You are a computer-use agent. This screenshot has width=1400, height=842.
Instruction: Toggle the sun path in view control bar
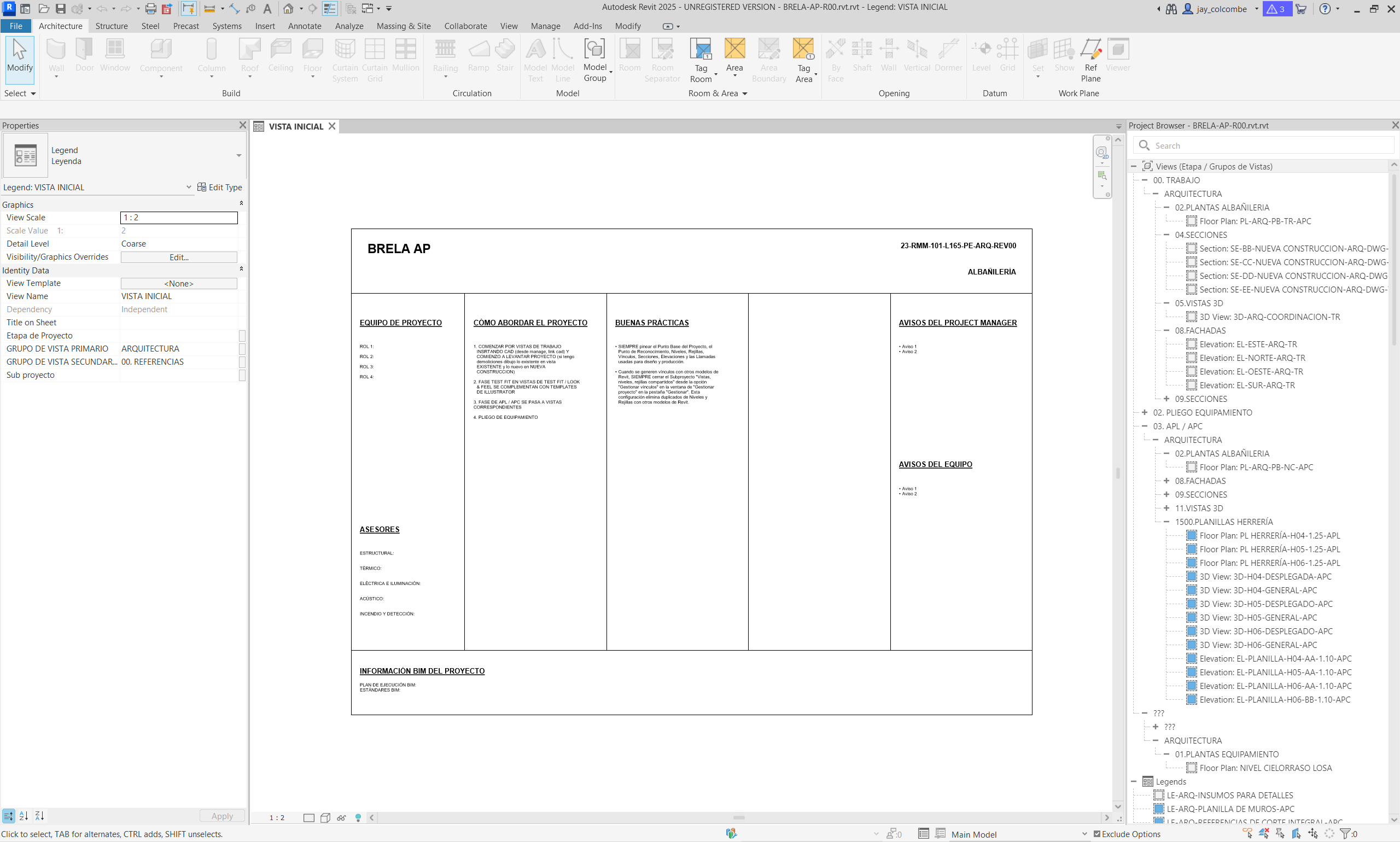click(342, 817)
